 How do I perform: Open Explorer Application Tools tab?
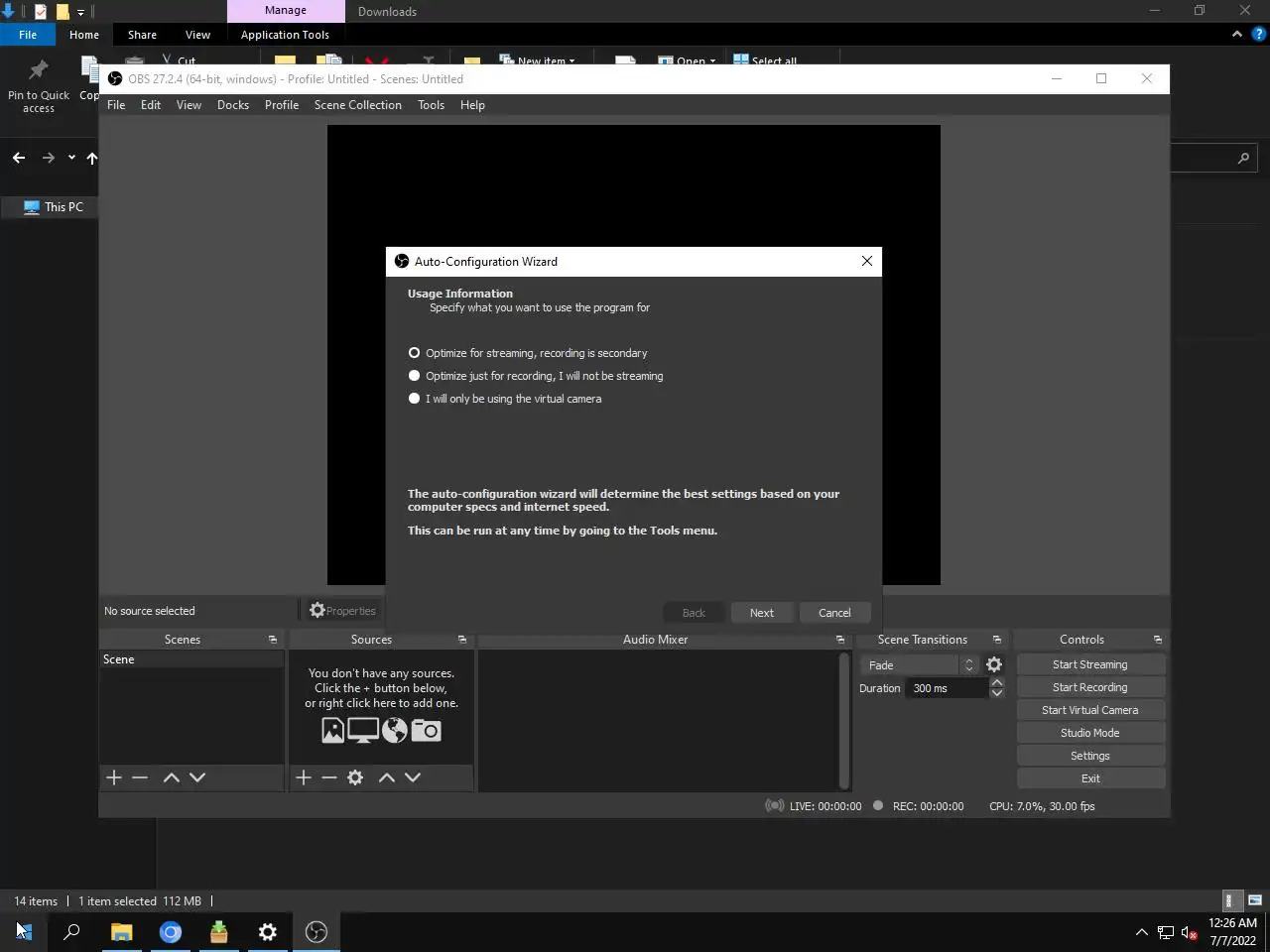285,35
